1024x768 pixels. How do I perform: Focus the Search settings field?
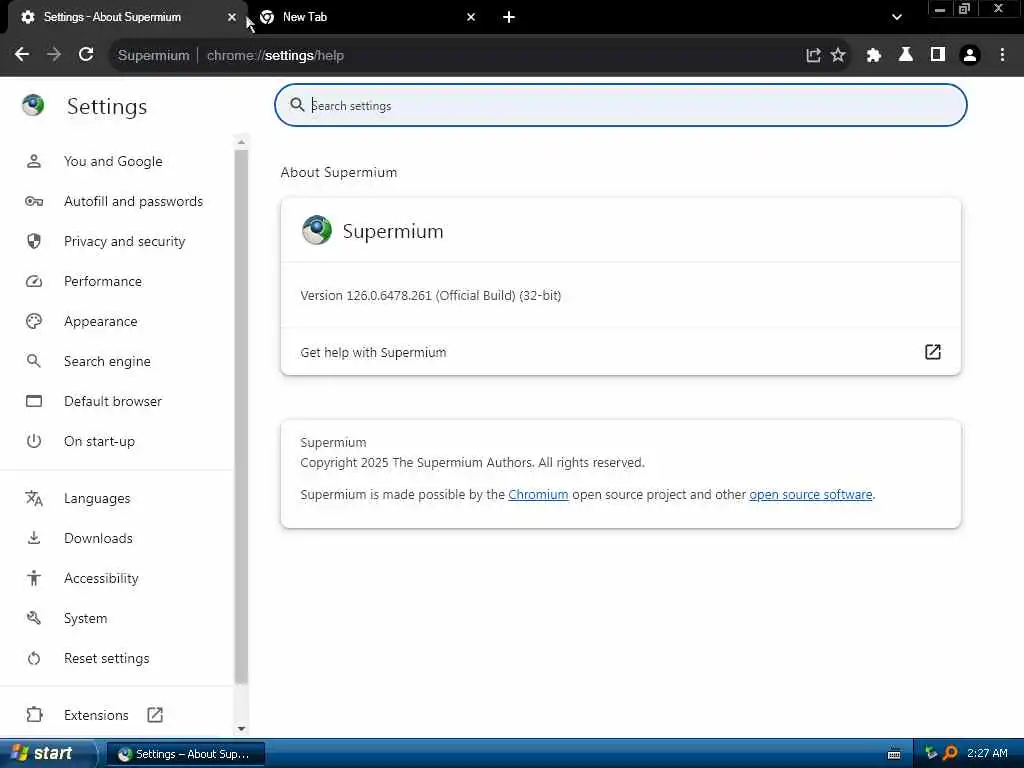click(x=620, y=105)
